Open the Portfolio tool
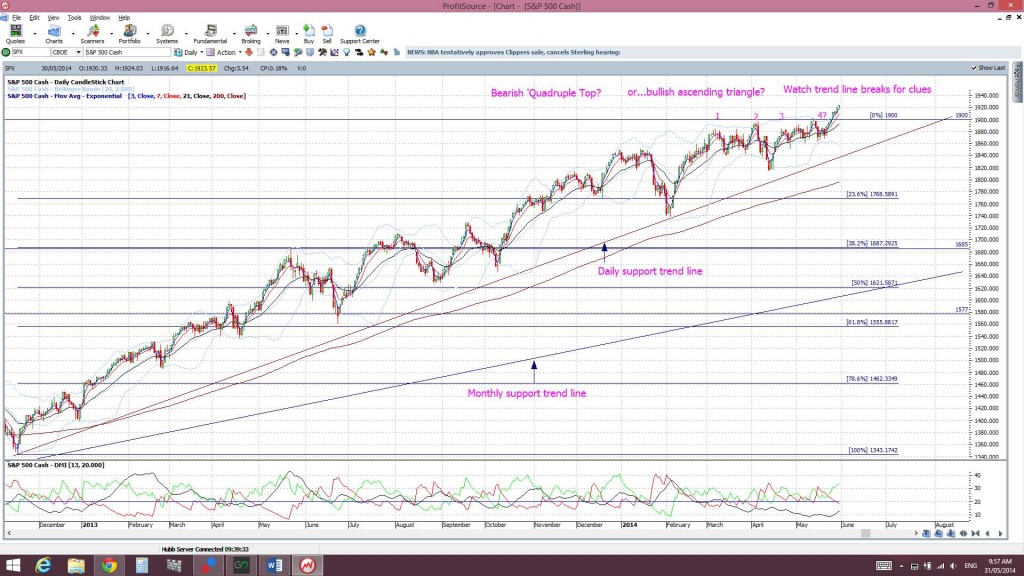 tap(129, 34)
